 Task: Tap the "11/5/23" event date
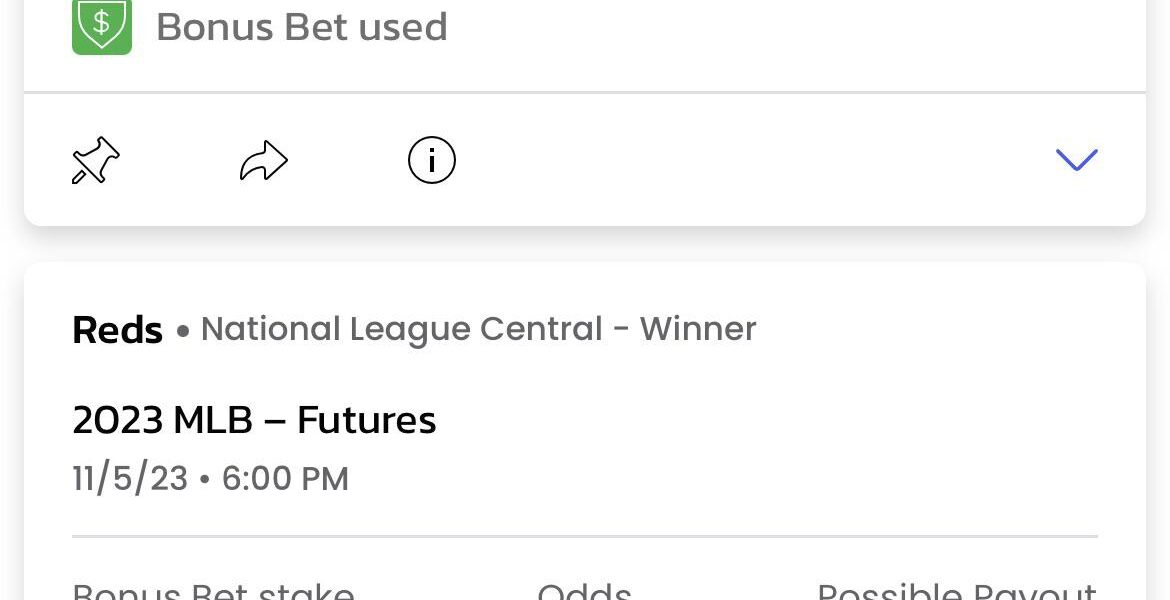[130, 479]
